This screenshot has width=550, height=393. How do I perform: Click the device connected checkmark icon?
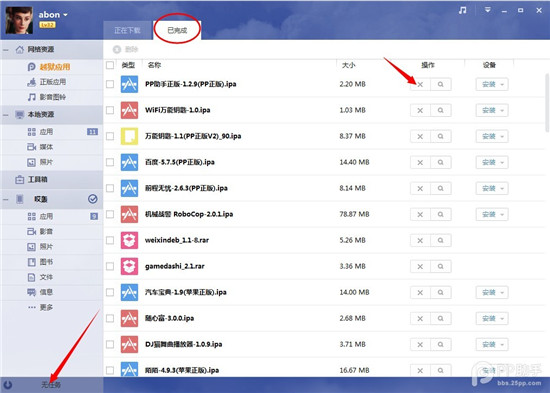93,199
